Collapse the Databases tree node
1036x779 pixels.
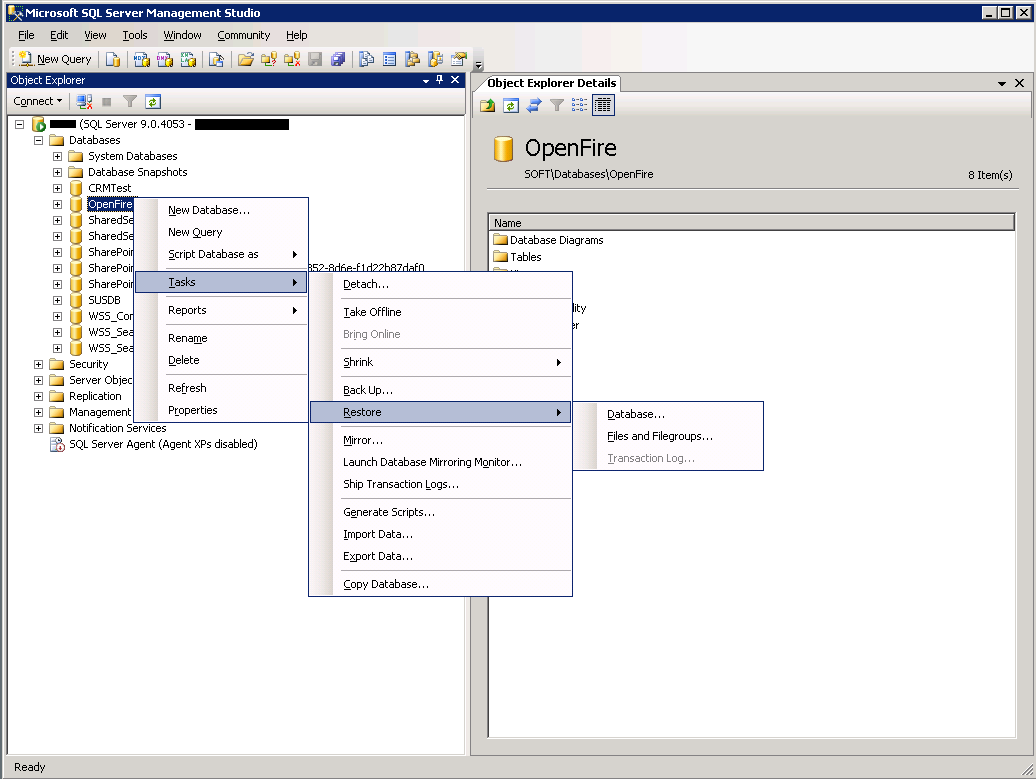click(x=38, y=140)
